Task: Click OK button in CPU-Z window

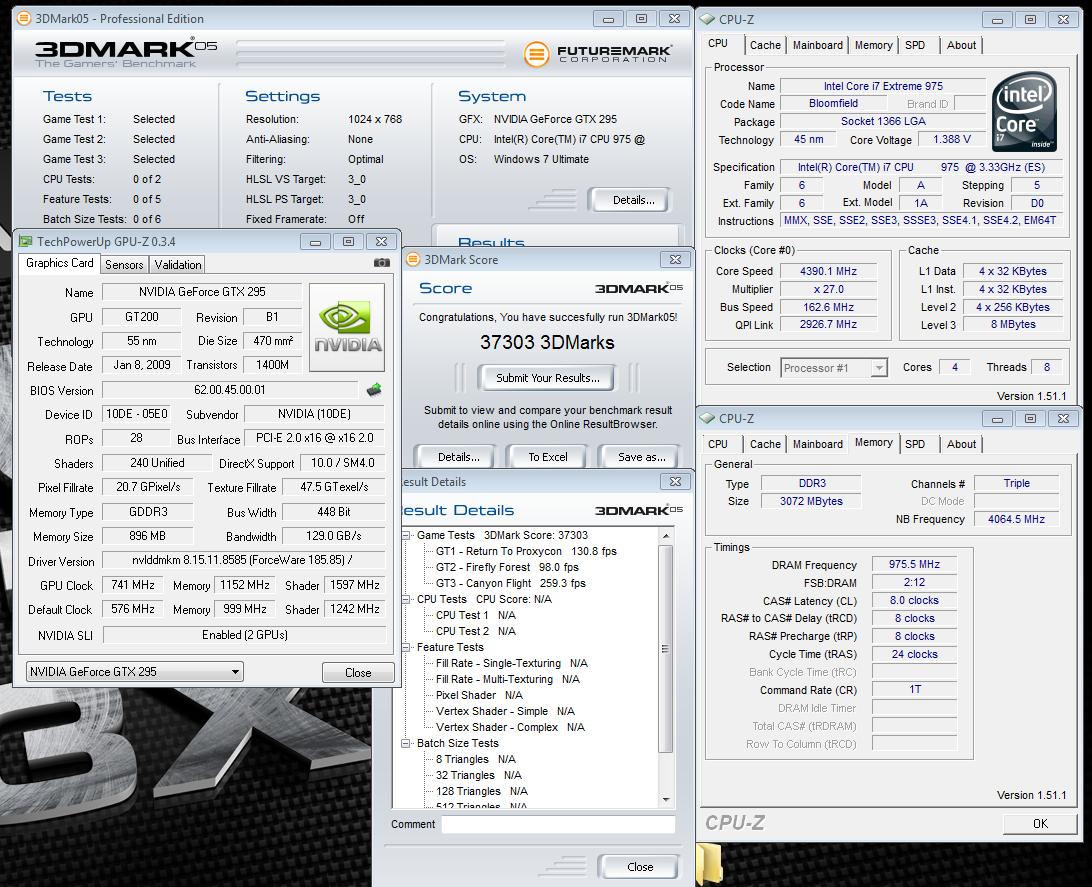Action: 1040,824
